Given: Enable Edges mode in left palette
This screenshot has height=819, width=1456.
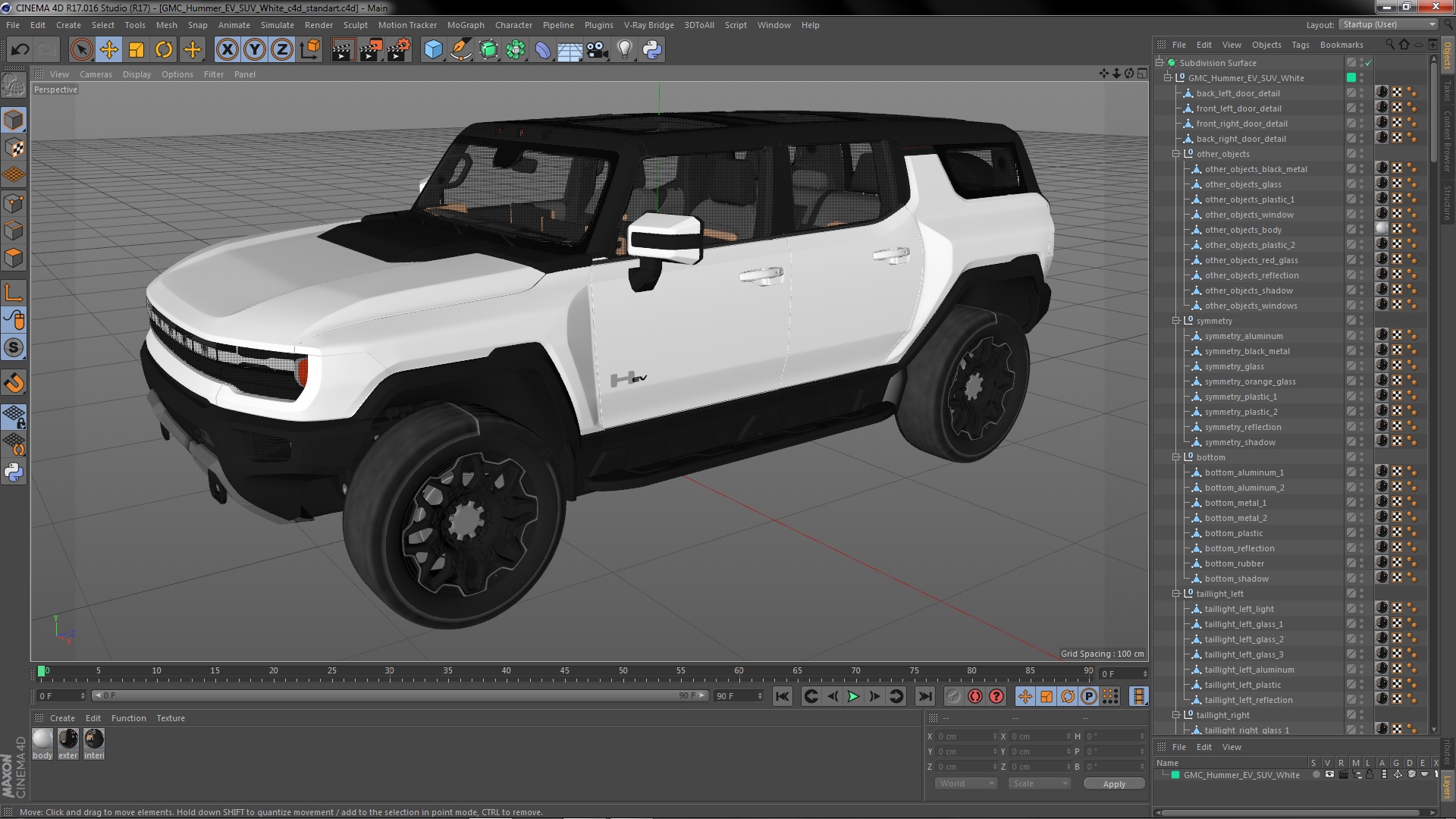Looking at the screenshot, I should (14, 231).
